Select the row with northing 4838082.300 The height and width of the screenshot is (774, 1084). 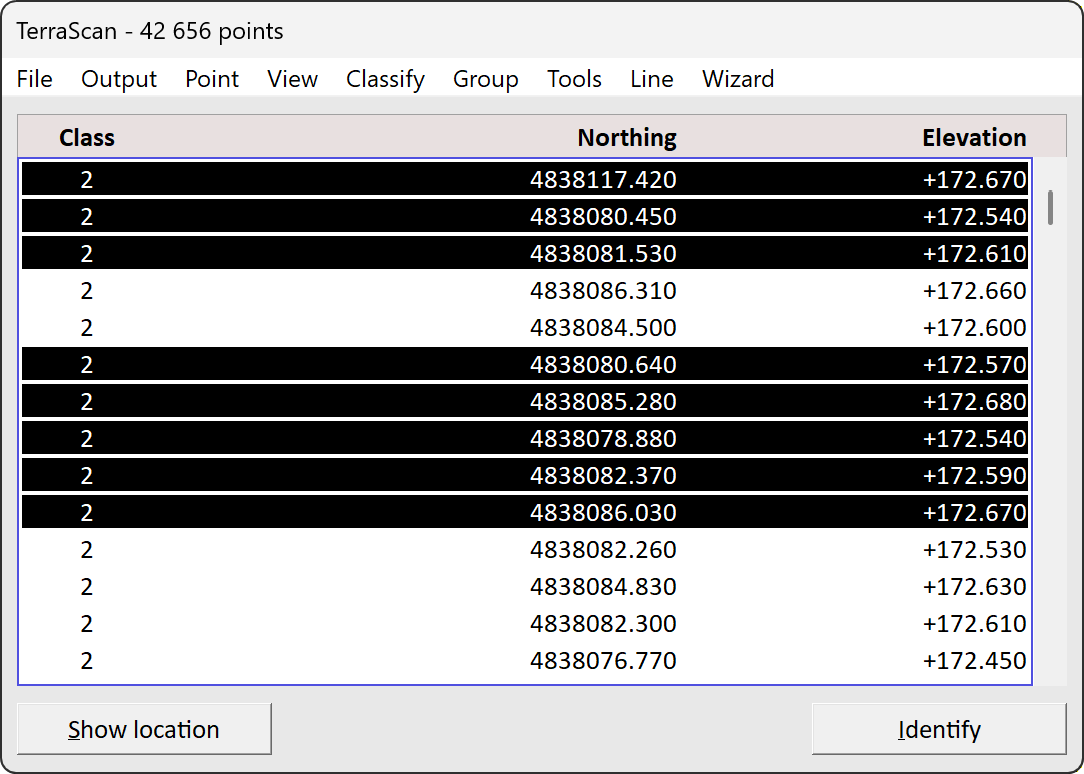point(525,623)
